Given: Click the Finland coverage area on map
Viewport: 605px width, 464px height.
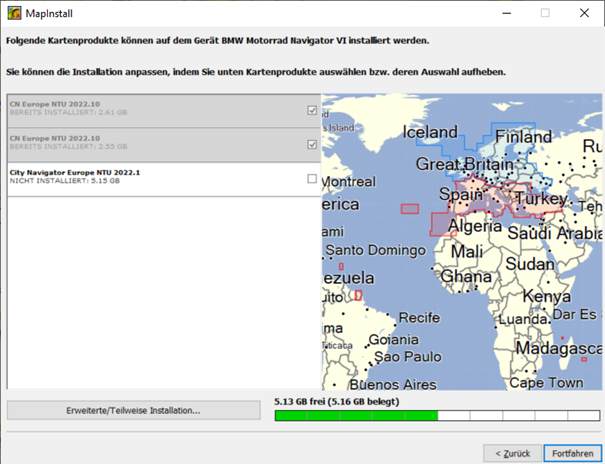Looking at the screenshot, I should pos(522,136).
